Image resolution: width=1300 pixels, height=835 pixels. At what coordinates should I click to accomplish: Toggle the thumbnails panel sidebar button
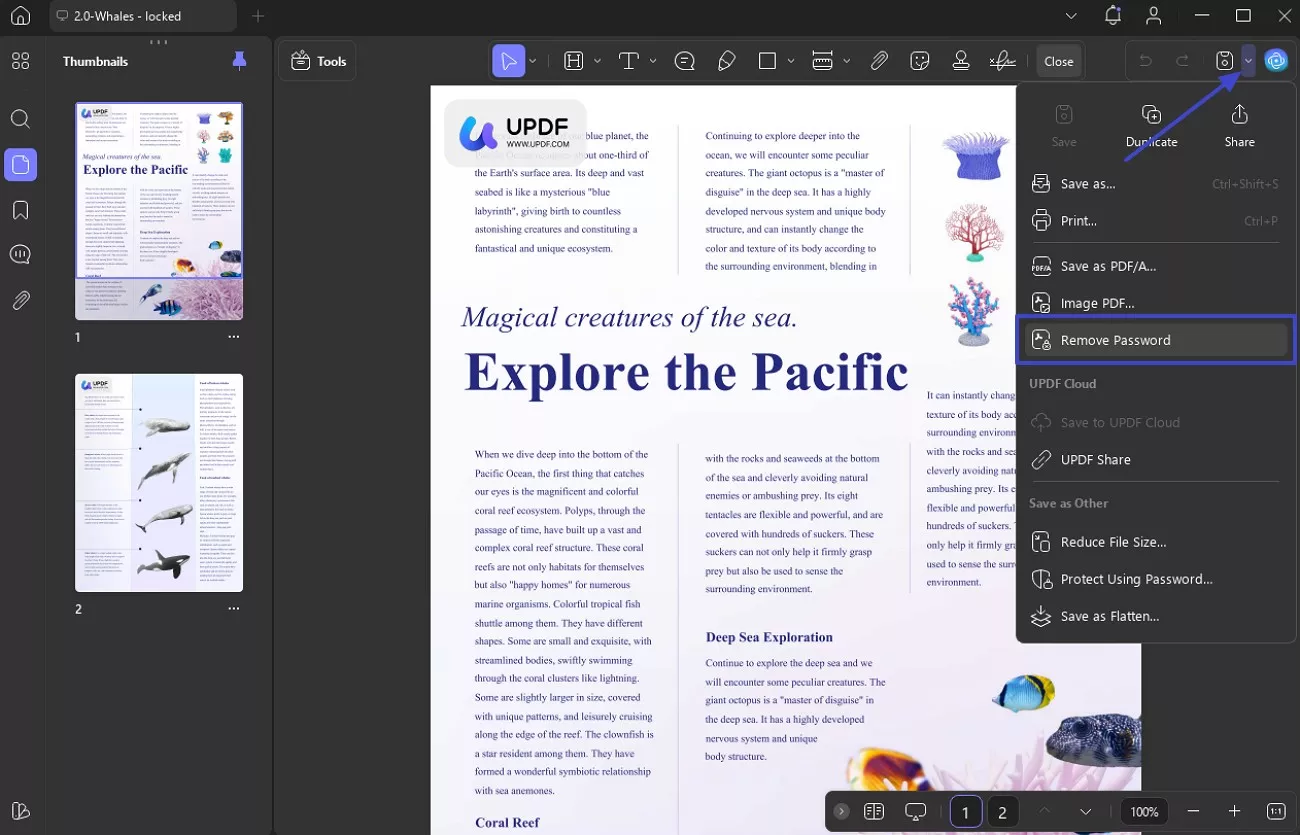click(x=20, y=164)
